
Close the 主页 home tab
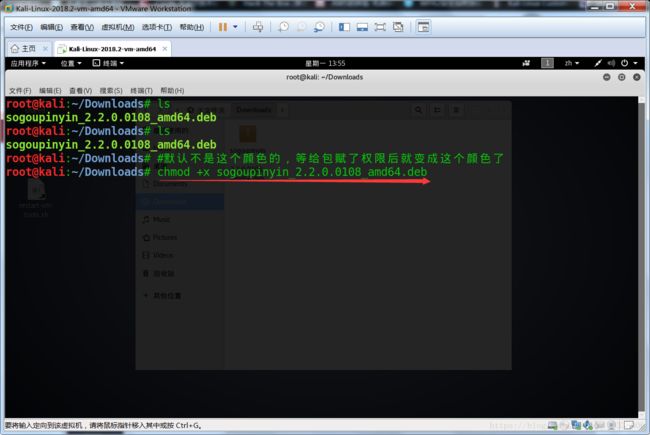[x=45, y=49]
